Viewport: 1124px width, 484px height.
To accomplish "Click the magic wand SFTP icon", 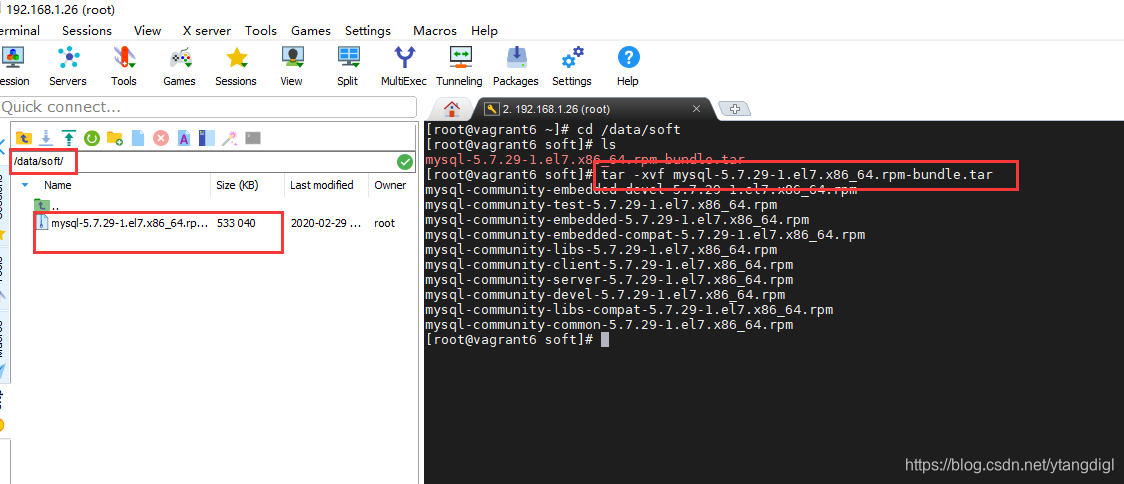I will tap(229, 138).
